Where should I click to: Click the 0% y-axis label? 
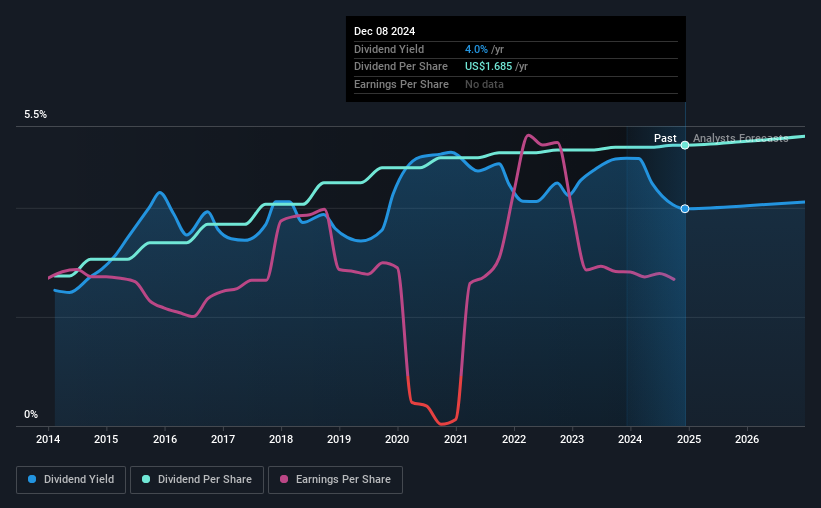[x=31, y=414]
